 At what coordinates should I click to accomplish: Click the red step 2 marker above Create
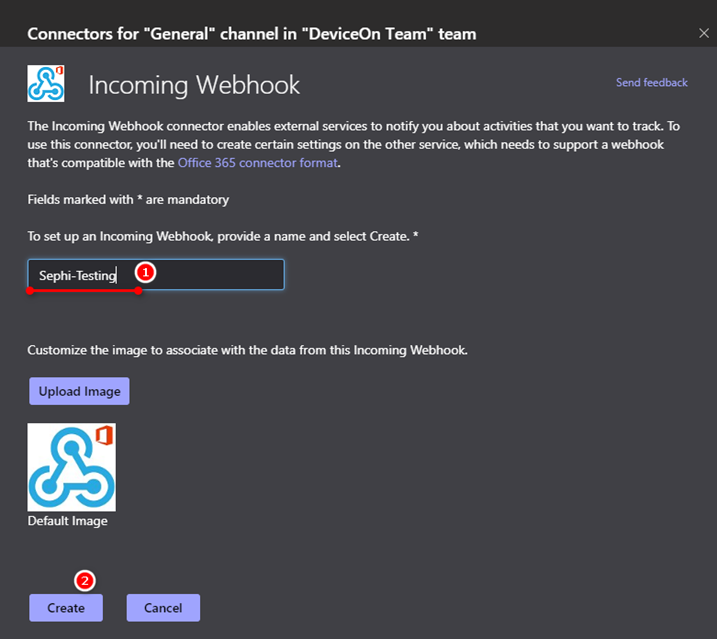85,580
